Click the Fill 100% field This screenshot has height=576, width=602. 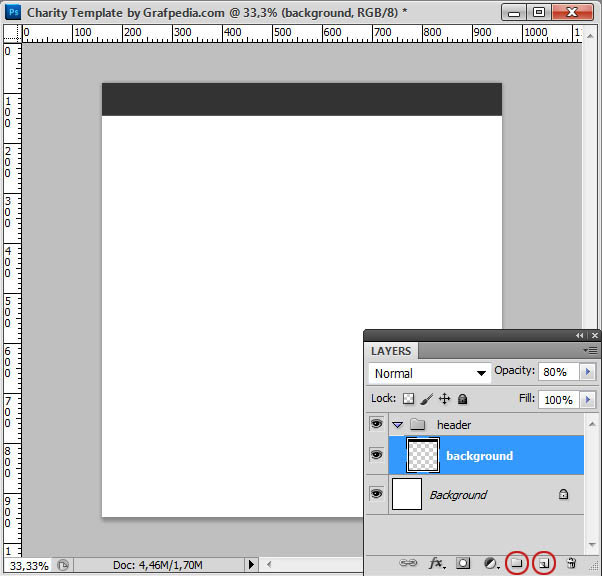[x=559, y=400]
